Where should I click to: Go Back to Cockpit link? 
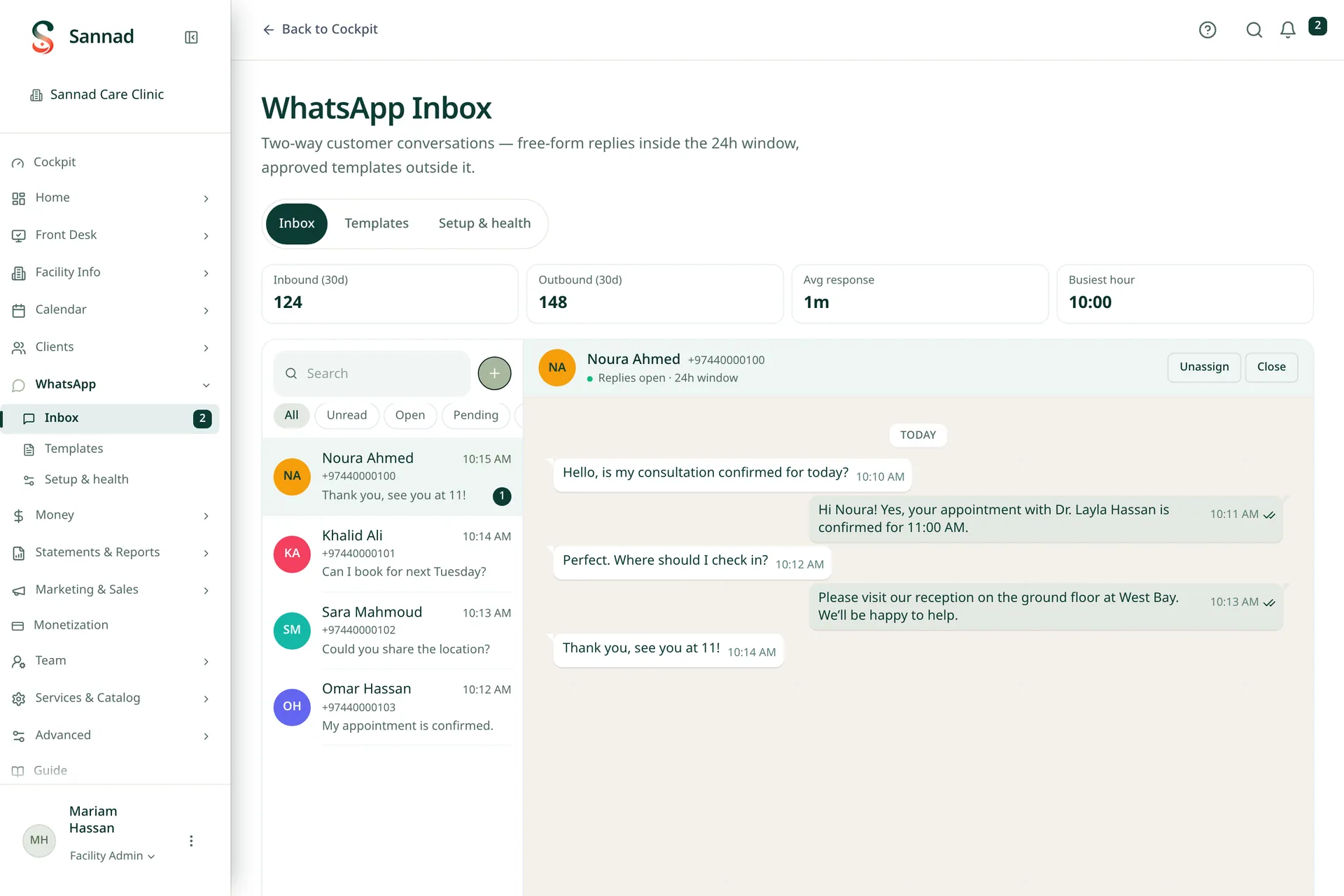tap(320, 29)
